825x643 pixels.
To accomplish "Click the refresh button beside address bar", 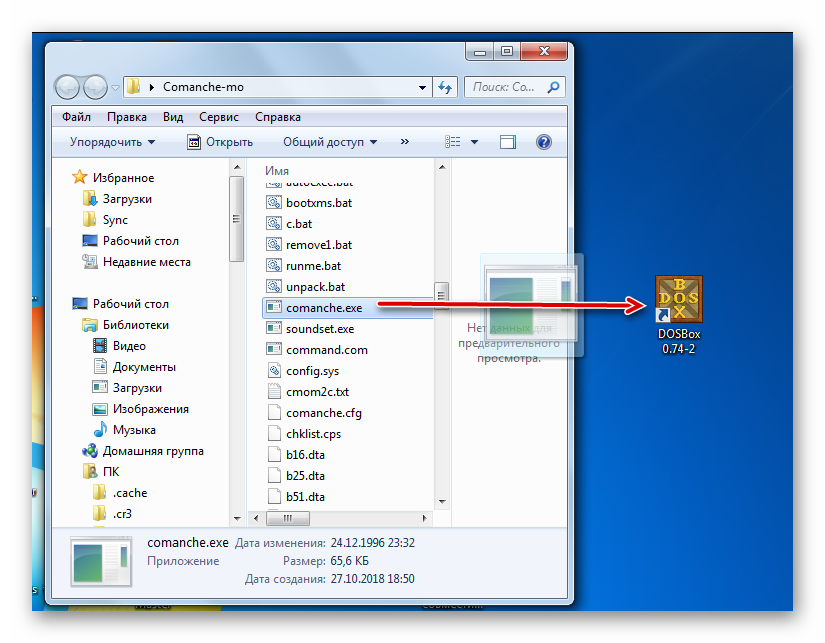I will click(x=446, y=87).
